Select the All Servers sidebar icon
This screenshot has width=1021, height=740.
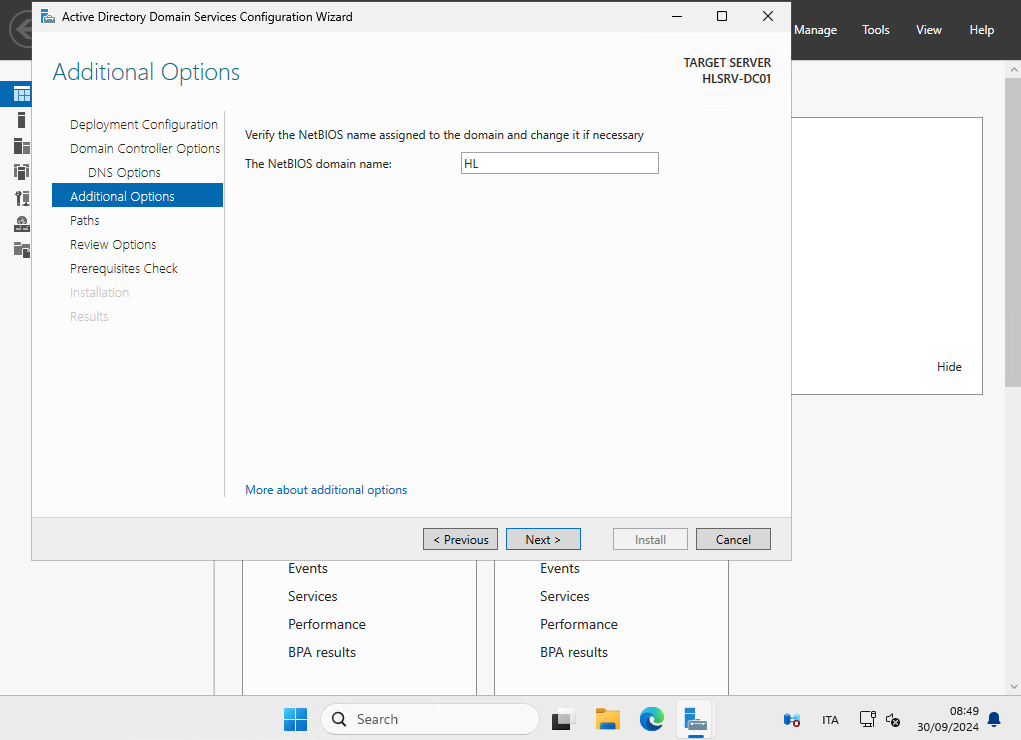coord(21,146)
